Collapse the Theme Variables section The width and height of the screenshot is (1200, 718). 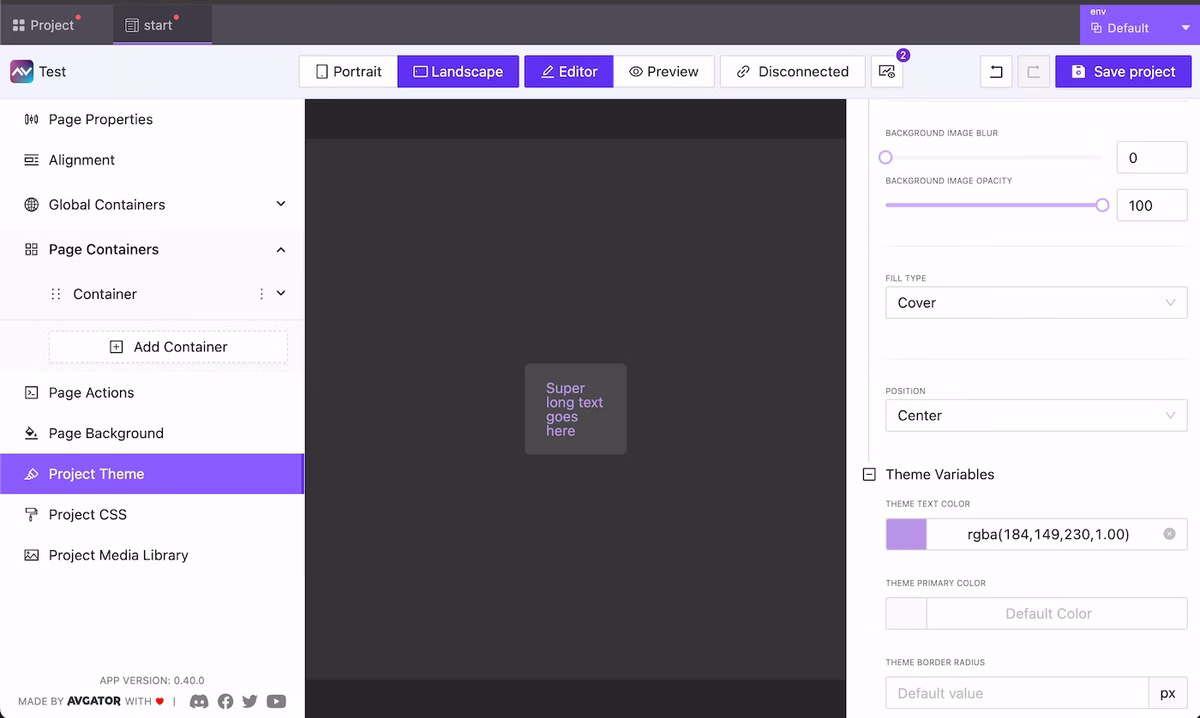click(869, 474)
